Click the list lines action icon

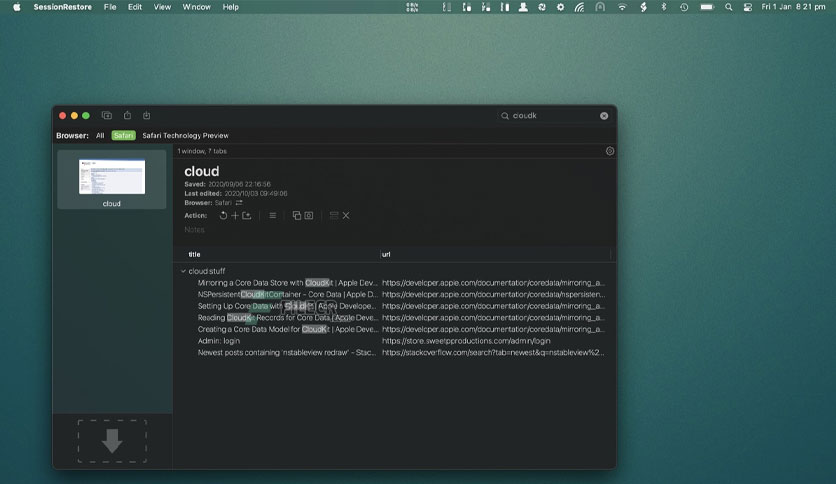pyautogui.click(x=272, y=215)
